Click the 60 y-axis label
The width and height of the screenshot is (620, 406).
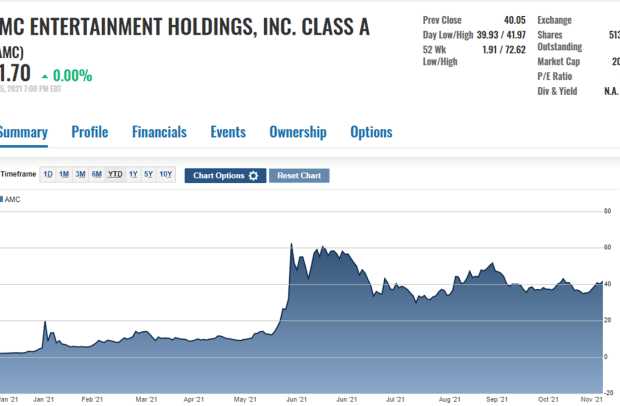tap(607, 247)
